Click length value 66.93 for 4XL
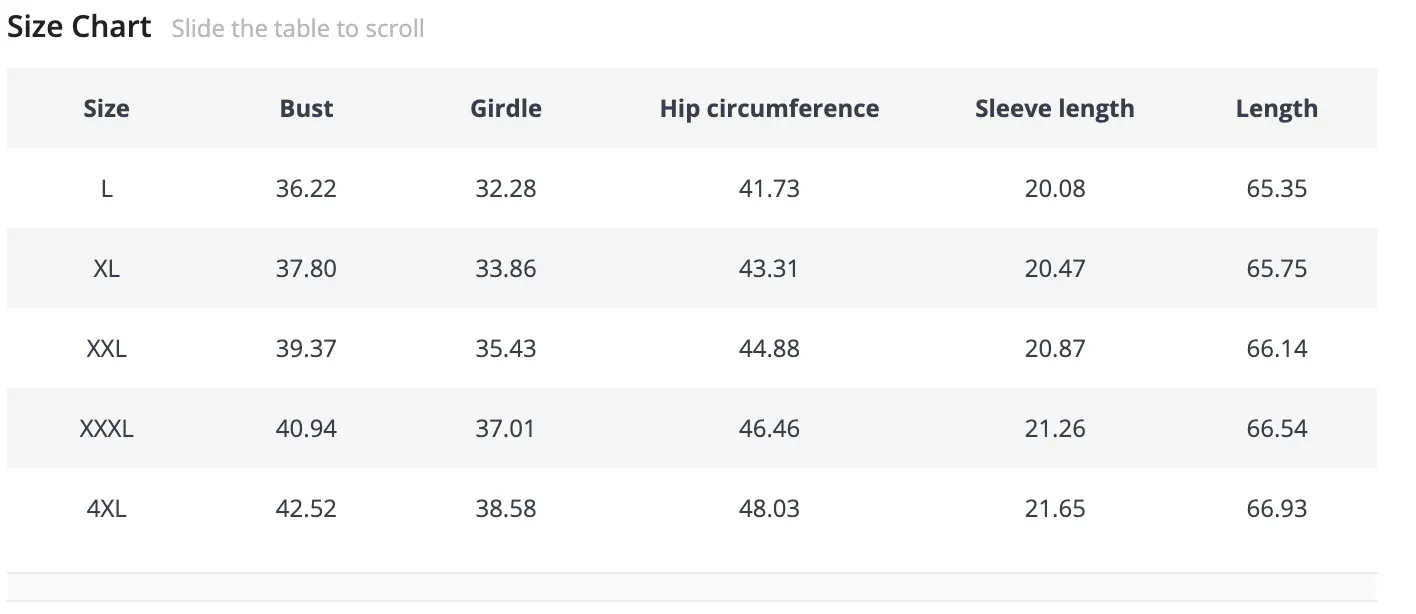Viewport: 1416px width, 614px height. [x=1277, y=508]
